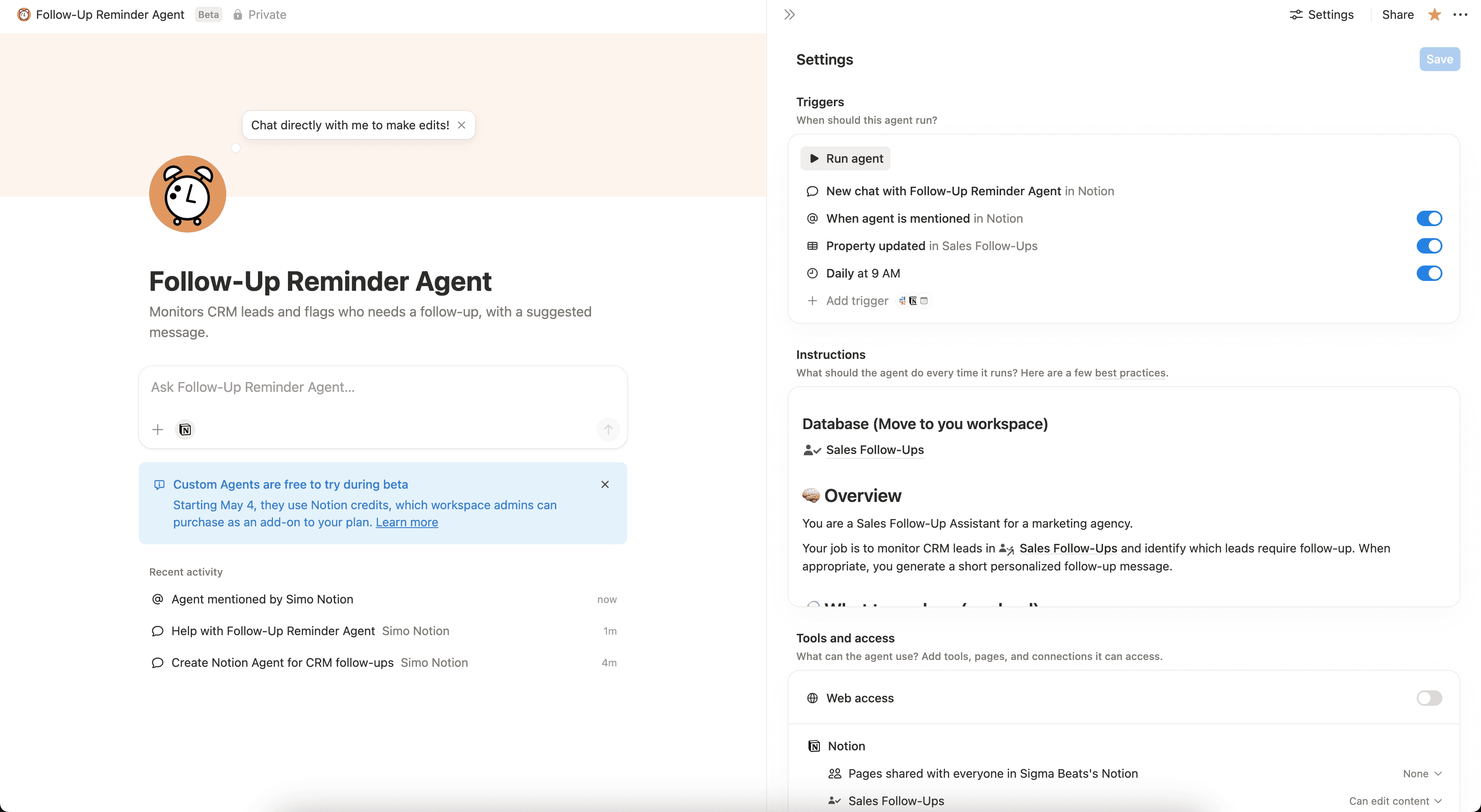This screenshot has height=812, width=1481.
Task: Open the three-dot menu at top right
Action: point(1461,15)
